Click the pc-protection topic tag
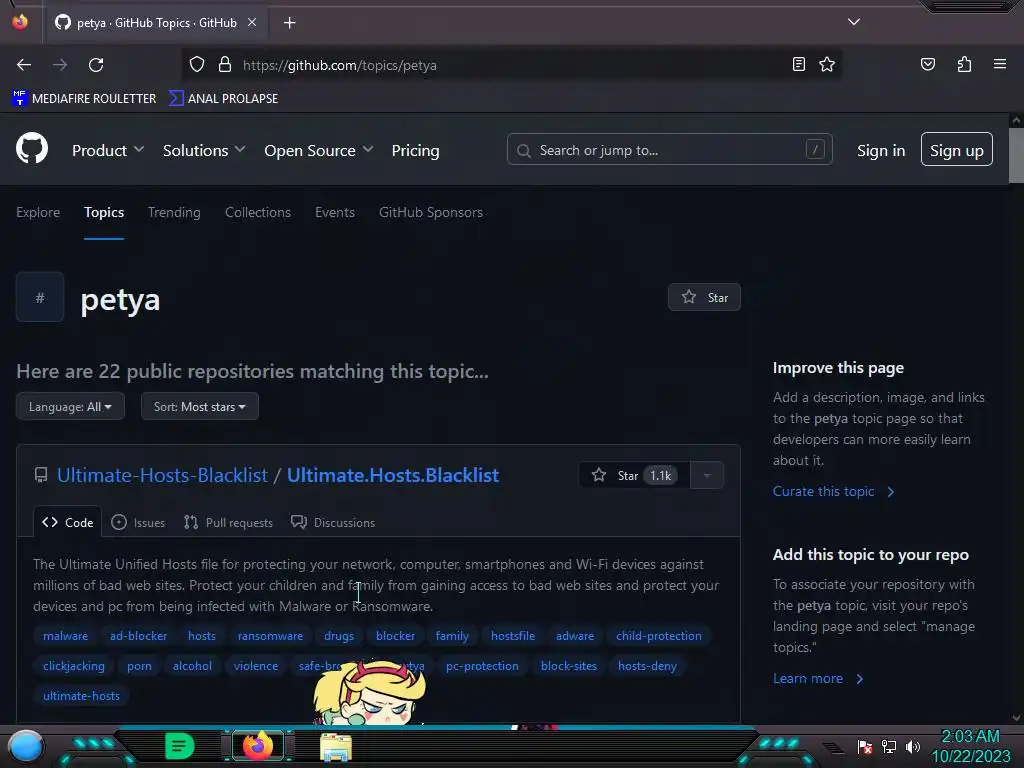Viewport: 1024px width, 768px height. (482, 666)
